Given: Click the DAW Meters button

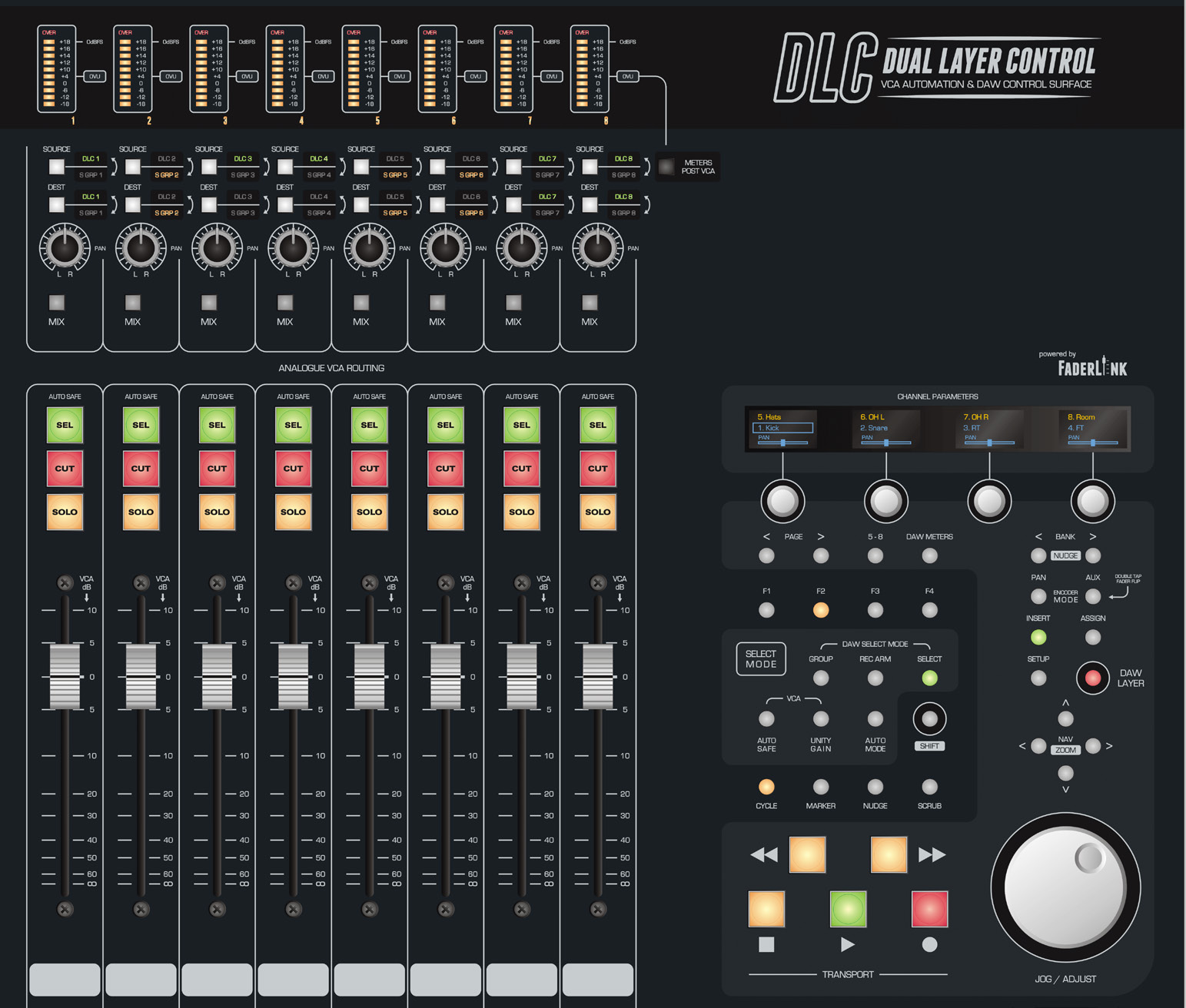Looking at the screenshot, I should [929, 555].
